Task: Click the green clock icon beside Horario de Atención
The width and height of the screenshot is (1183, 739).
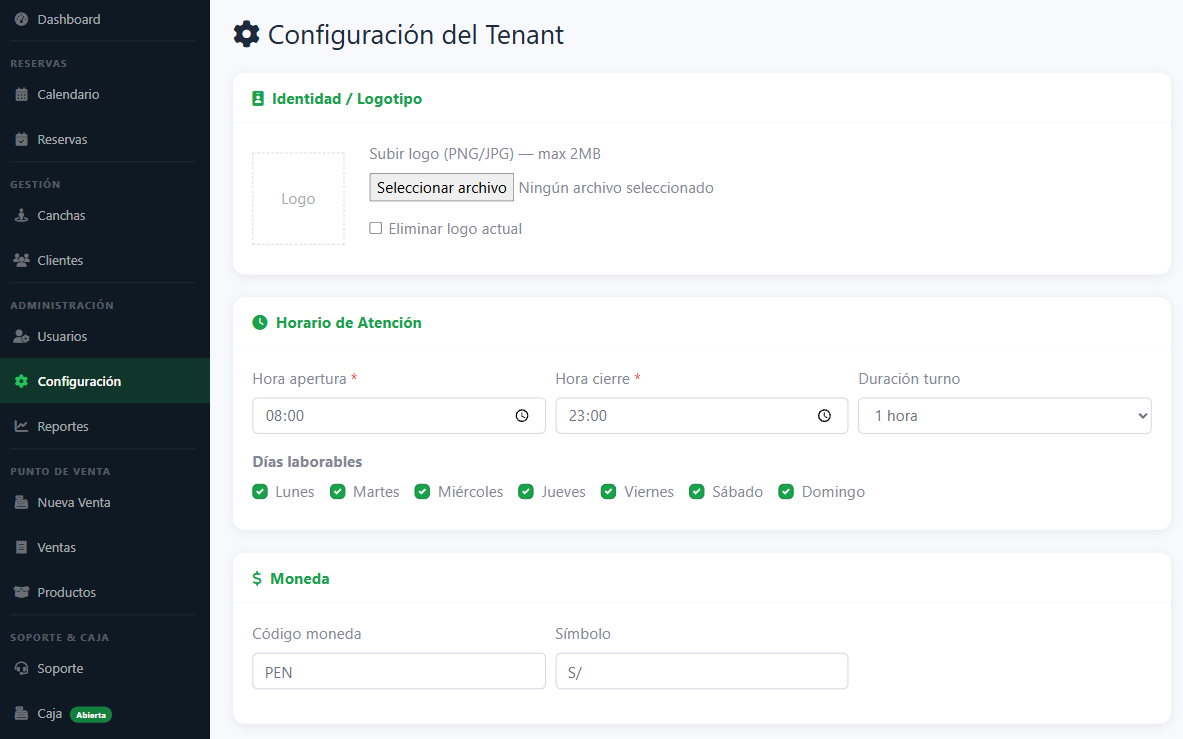Action: click(260, 323)
